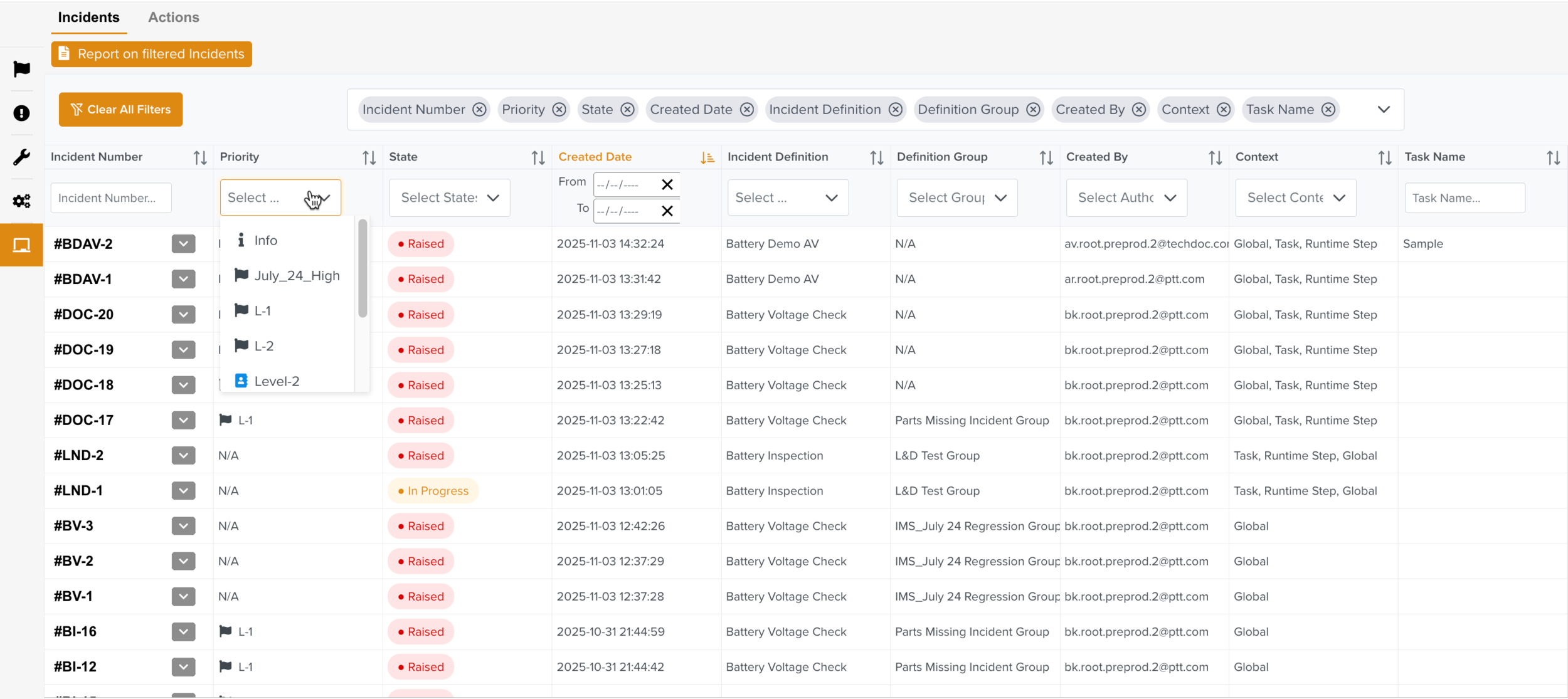Screen dimensions: 1568x699
Task: Click the flag icon in left sidebar
Action: (x=21, y=69)
